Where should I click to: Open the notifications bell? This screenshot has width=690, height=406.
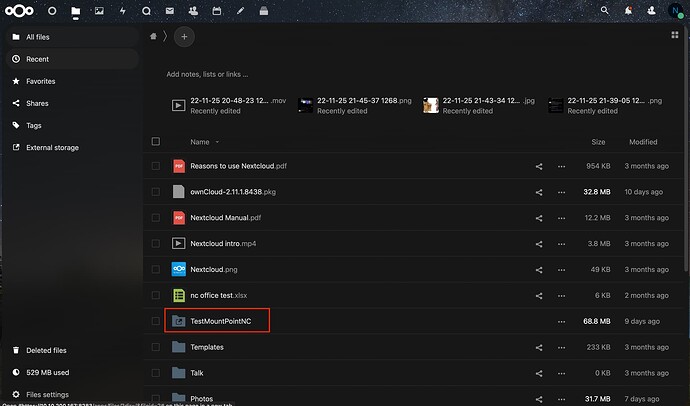click(x=628, y=10)
